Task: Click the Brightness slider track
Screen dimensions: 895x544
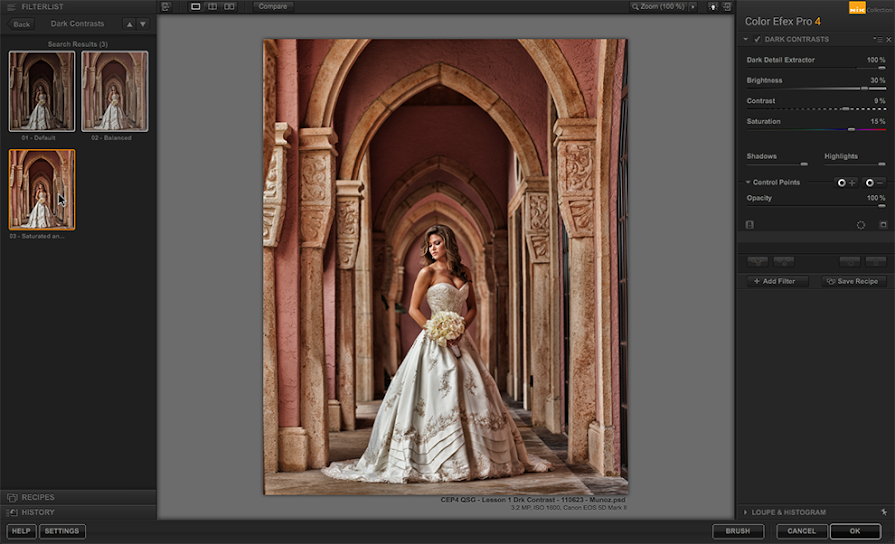Action: [x=816, y=88]
